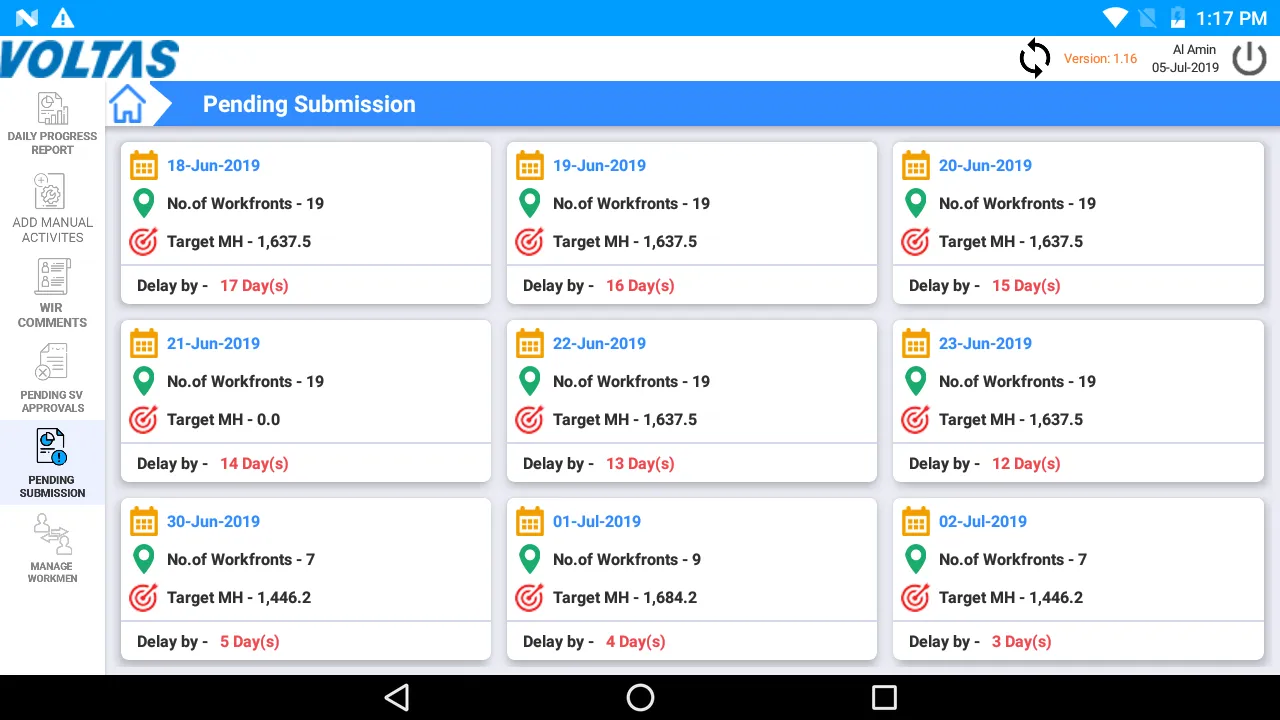Click Target MH - 0.0 text
The image size is (1280, 720).
224,420
